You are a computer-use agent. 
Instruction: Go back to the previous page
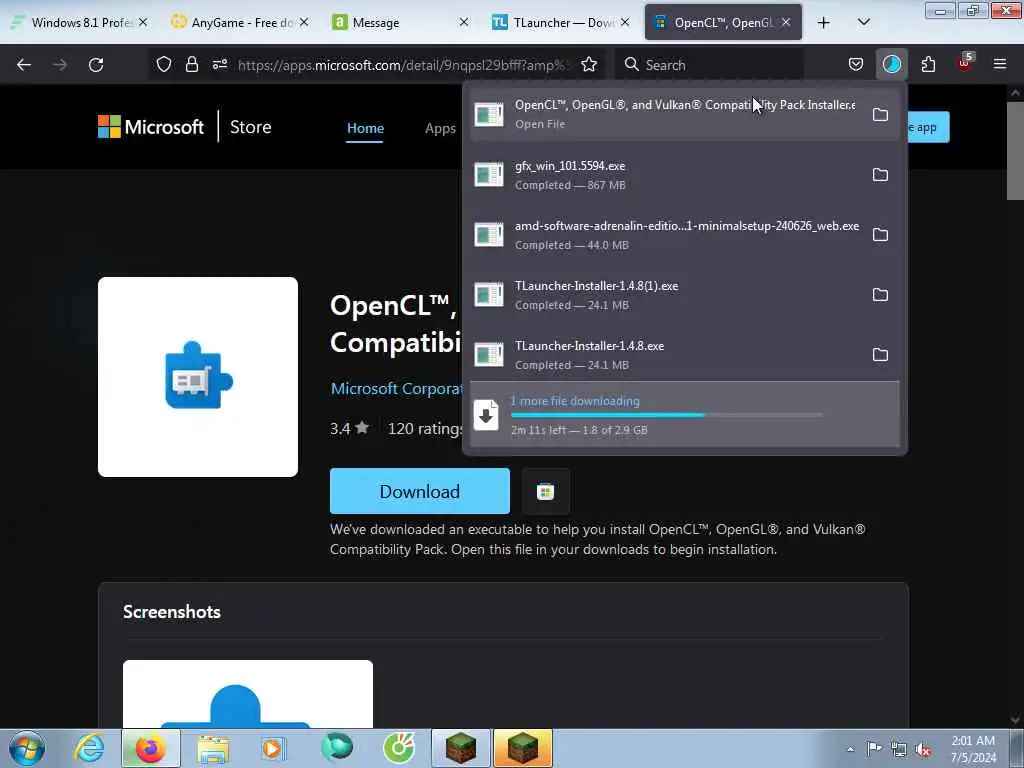coord(24,65)
